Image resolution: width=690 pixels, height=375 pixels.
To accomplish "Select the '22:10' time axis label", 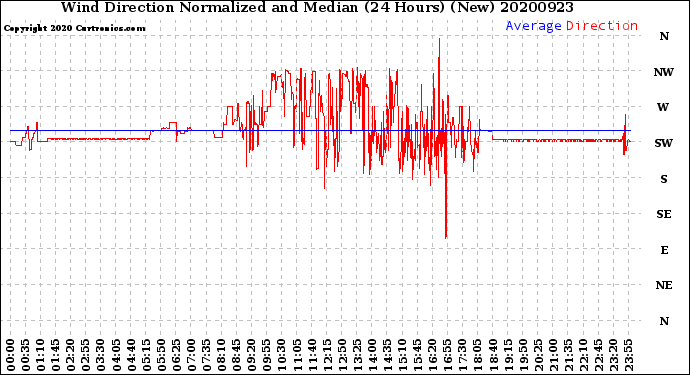I will (583, 355).
